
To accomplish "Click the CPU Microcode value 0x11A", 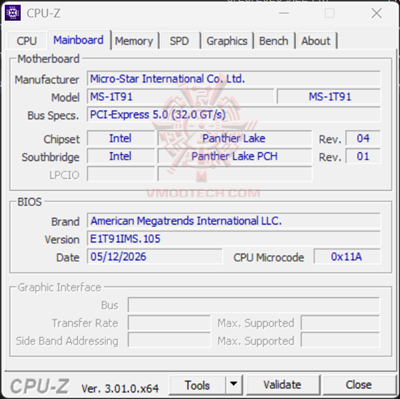I will pos(347,257).
